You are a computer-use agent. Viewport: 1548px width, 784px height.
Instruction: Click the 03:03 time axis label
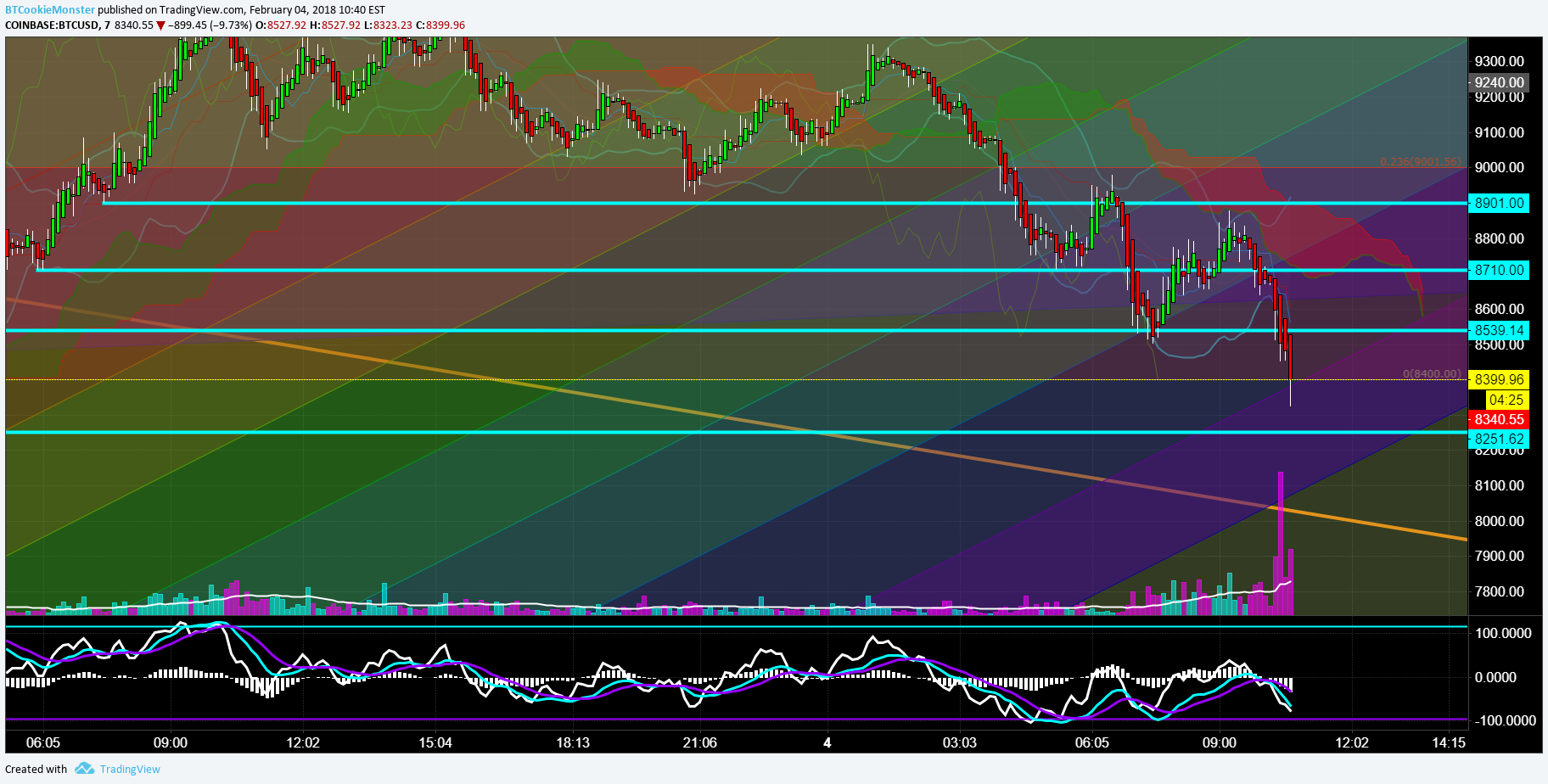[x=960, y=742]
